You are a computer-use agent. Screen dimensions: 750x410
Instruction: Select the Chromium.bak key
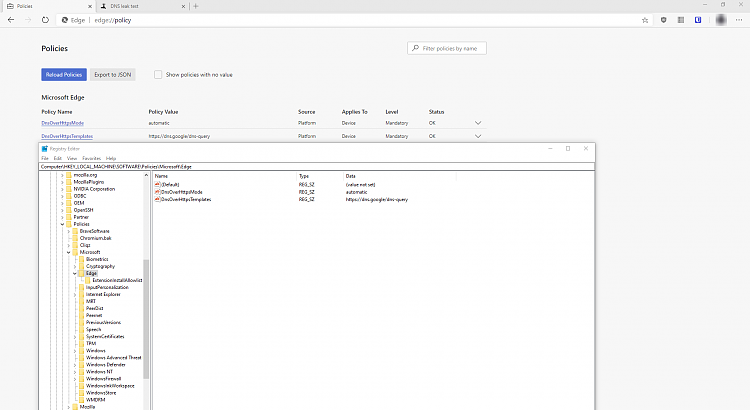pyautogui.click(x=95, y=238)
